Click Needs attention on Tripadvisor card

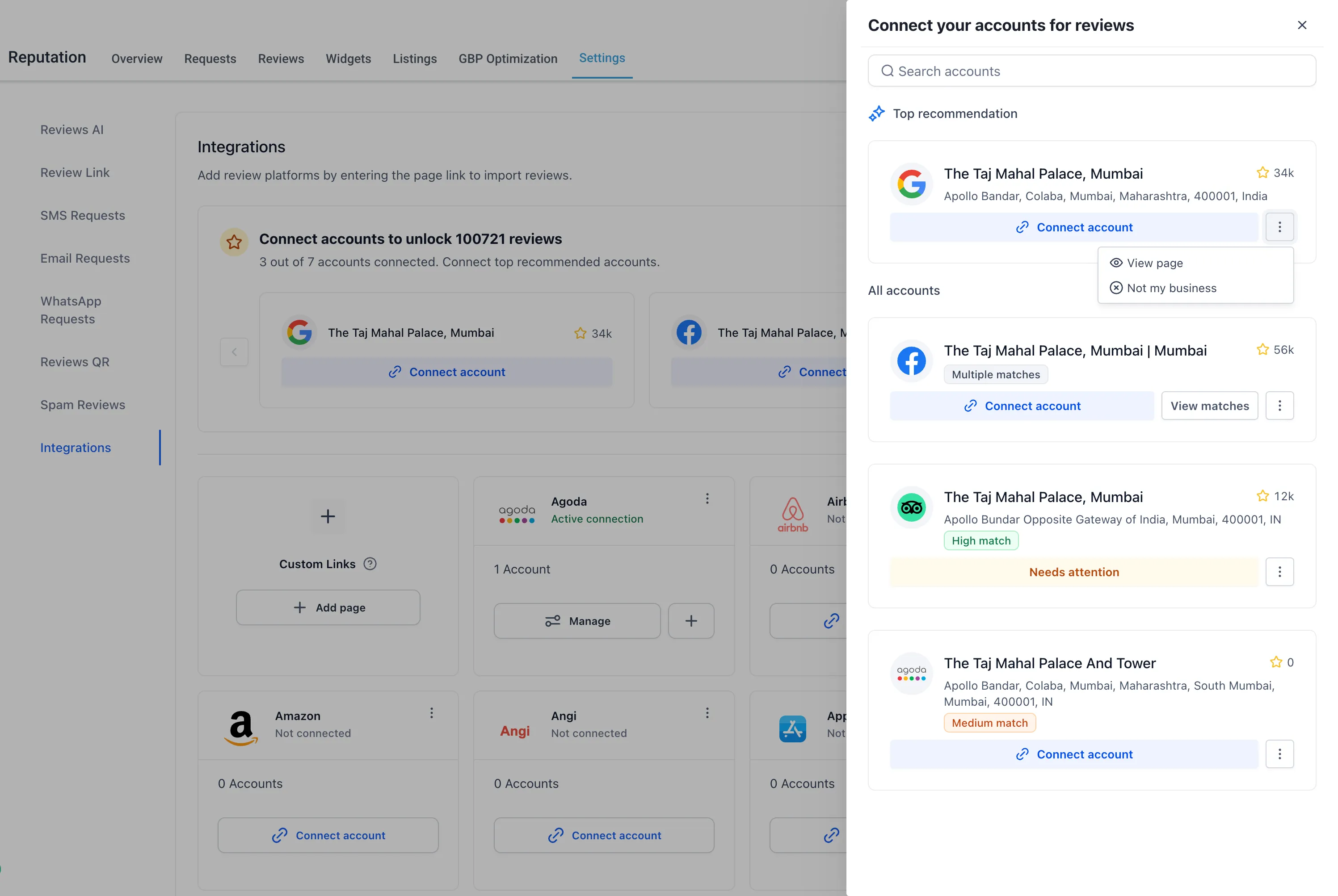point(1073,572)
